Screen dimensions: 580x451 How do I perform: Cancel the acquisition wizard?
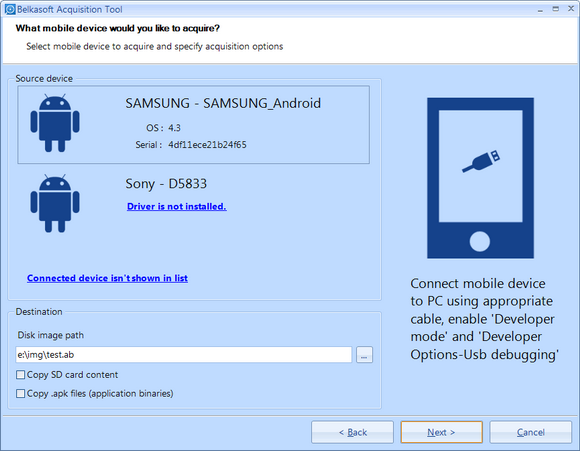[x=530, y=432]
